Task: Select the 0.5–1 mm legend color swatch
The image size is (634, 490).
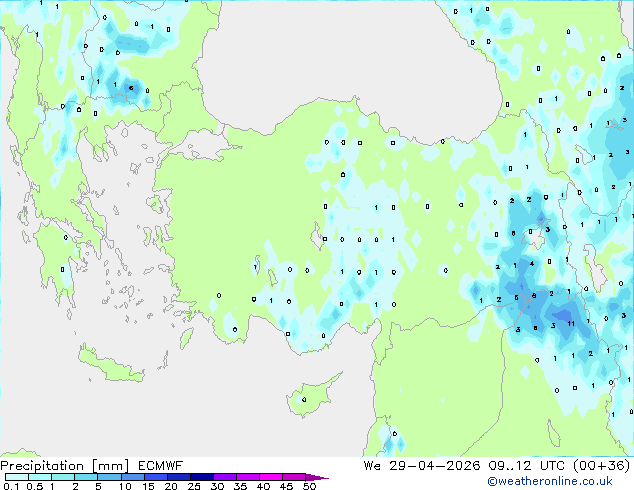Action: pyautogui.click(x=40, y=477)
